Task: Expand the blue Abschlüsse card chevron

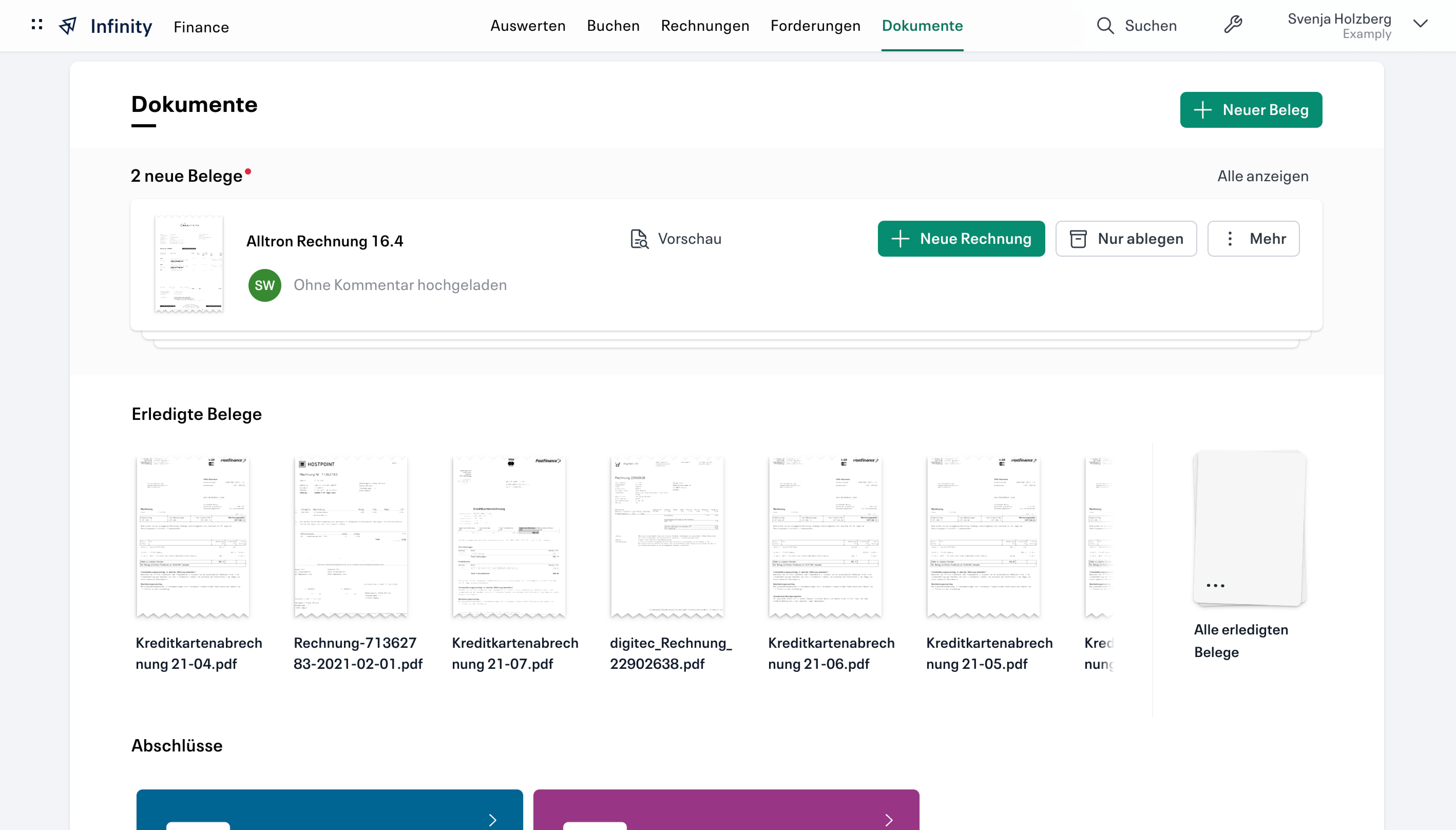Action: click(x=493, y=820)
